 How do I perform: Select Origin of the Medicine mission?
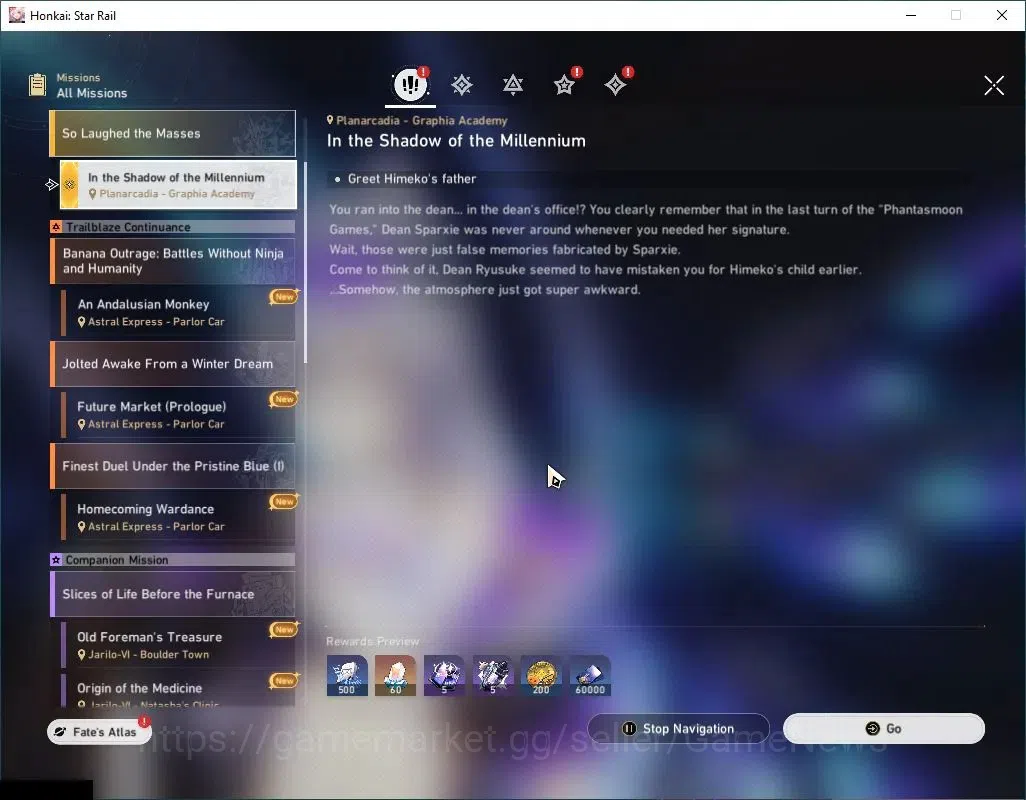tap(178, 690)
